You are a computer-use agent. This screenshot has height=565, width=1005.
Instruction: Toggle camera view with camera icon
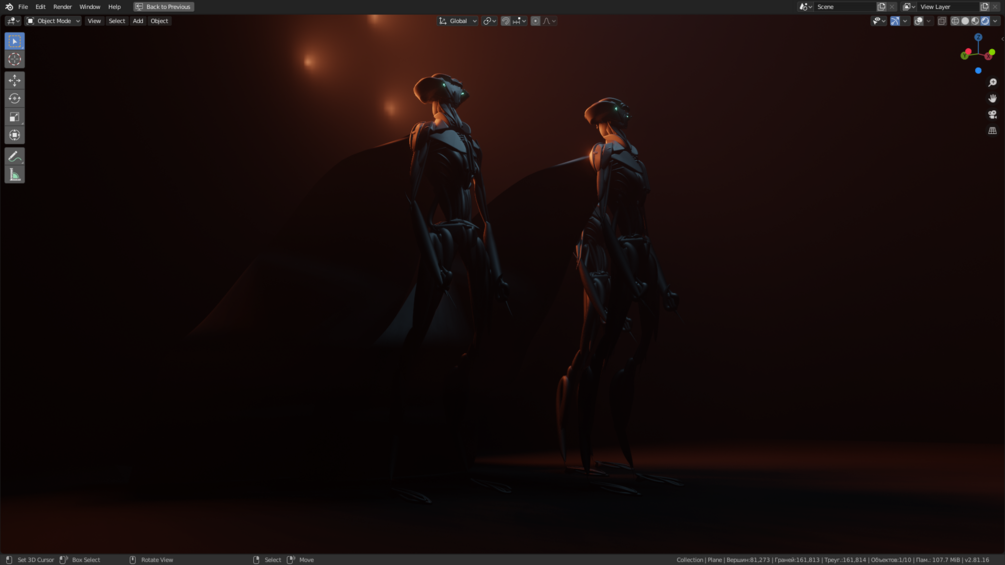[x=992, y=115]
